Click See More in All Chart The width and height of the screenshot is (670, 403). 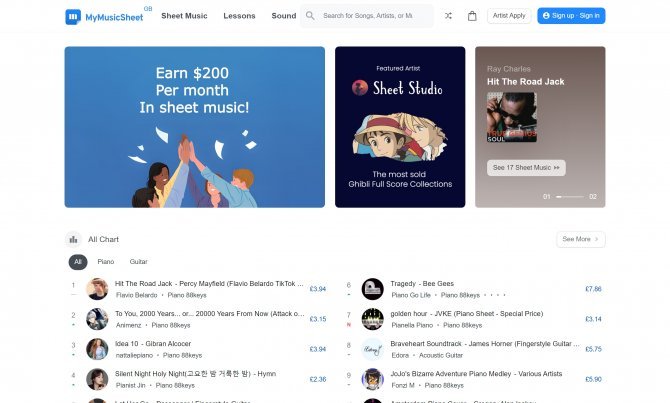(x=581, y=239)
